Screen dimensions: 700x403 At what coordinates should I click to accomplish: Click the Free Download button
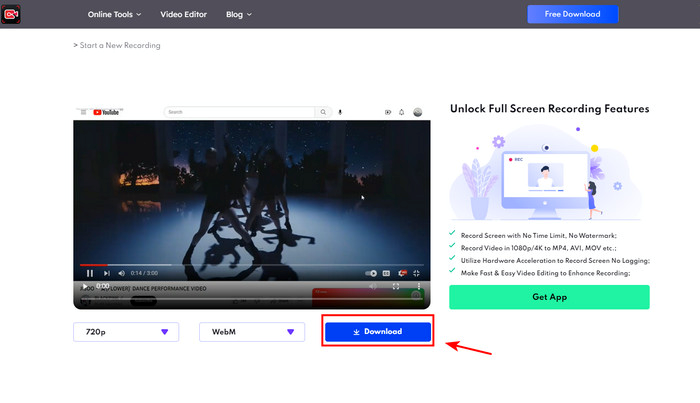pos(572,14)
